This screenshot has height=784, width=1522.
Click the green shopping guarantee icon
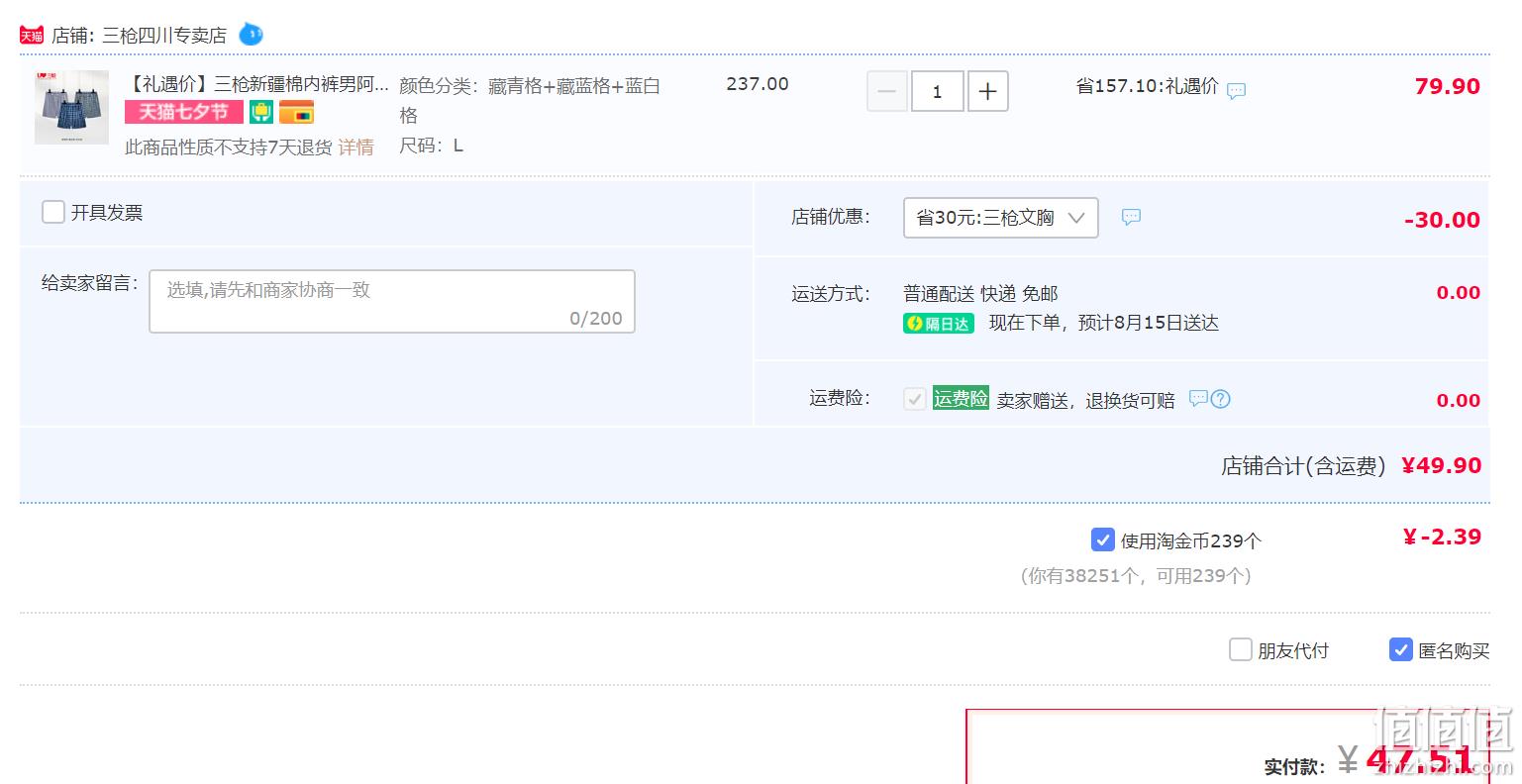coord(260,112)
